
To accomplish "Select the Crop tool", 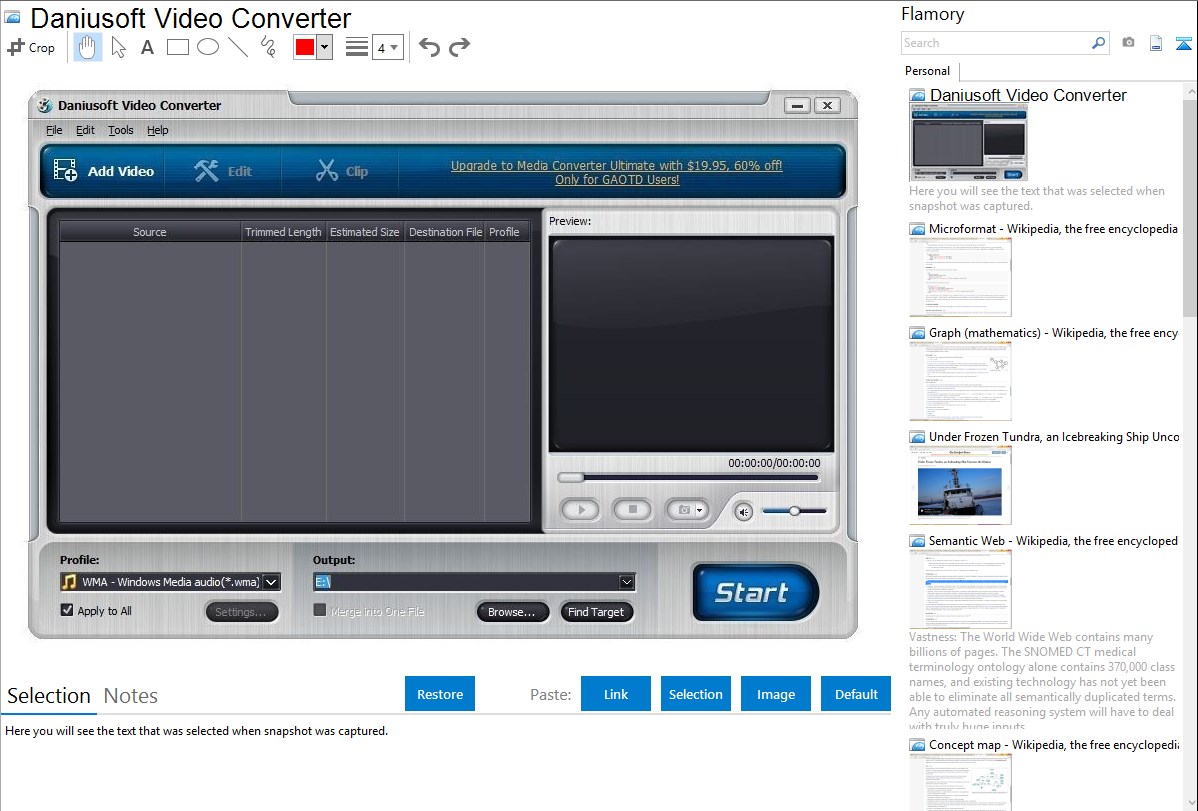I will 31,47.
